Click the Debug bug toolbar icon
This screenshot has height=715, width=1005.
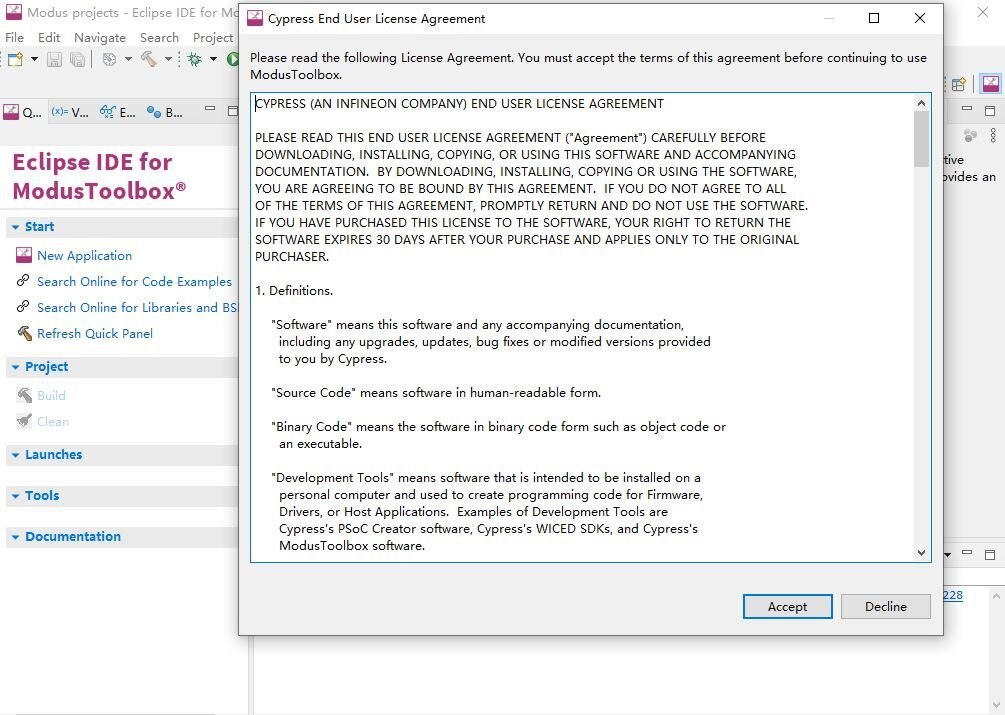(194, 60)
